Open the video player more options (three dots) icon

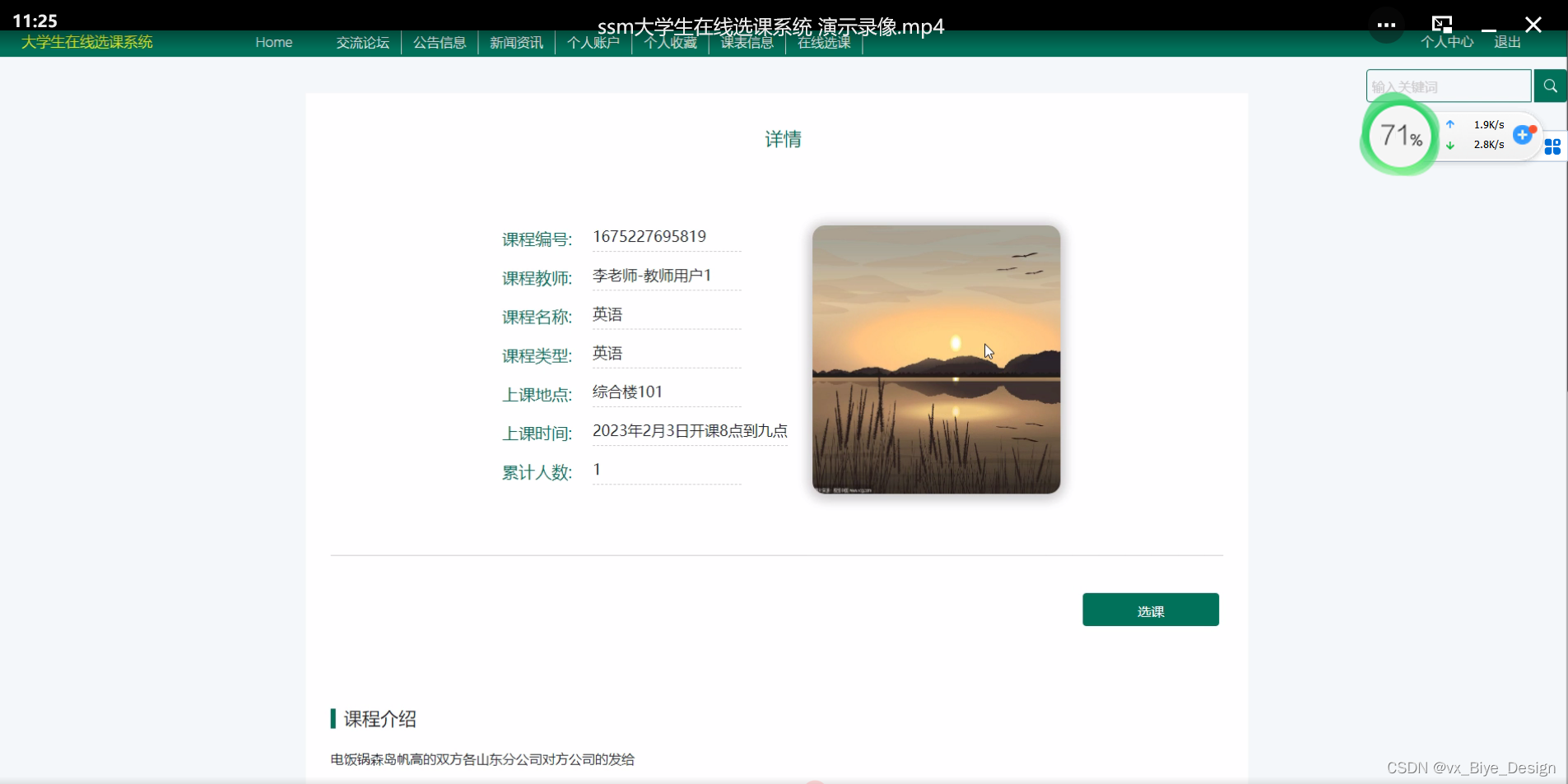(x=1386, y=25)
